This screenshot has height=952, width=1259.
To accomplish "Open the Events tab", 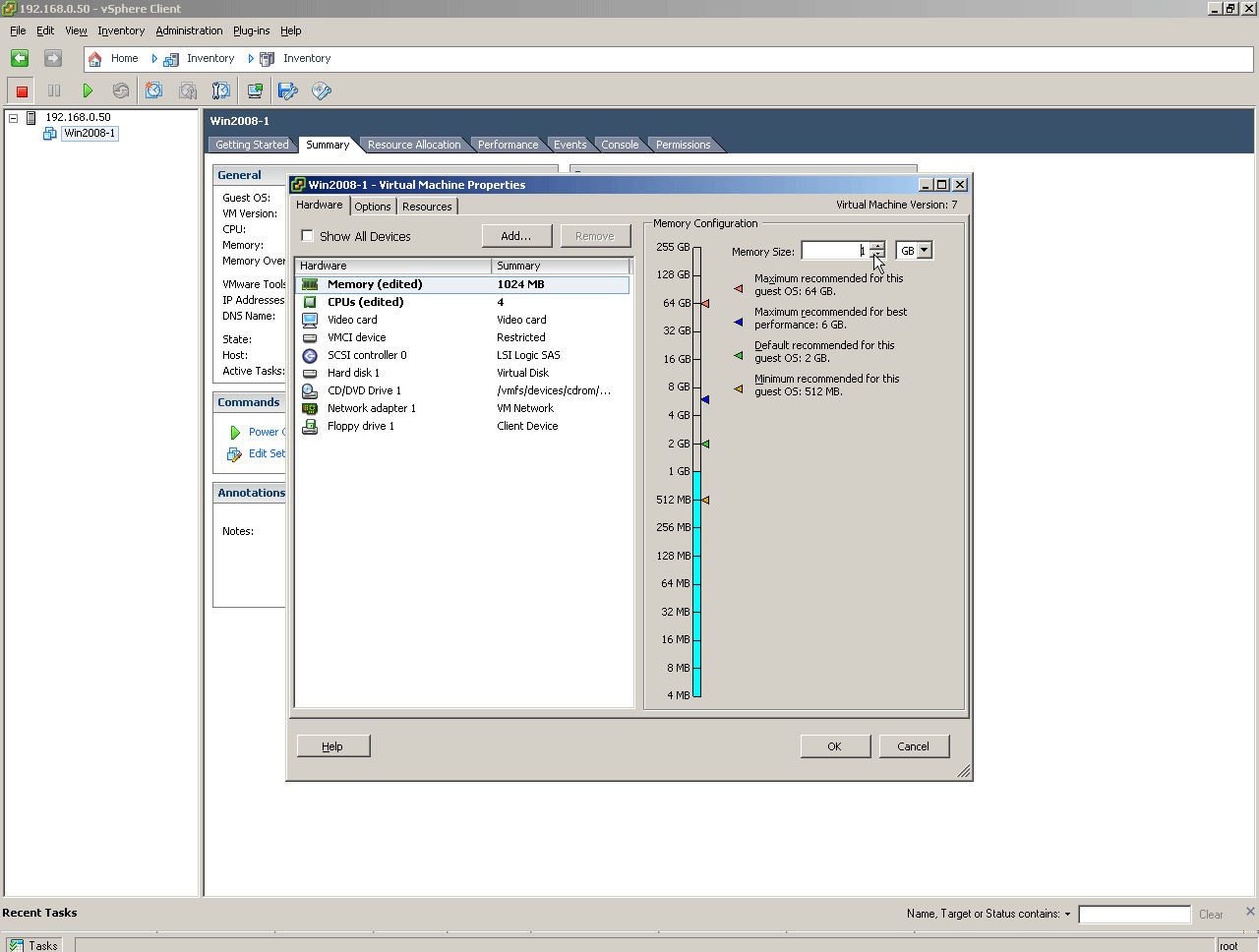I will pos(570,145).
